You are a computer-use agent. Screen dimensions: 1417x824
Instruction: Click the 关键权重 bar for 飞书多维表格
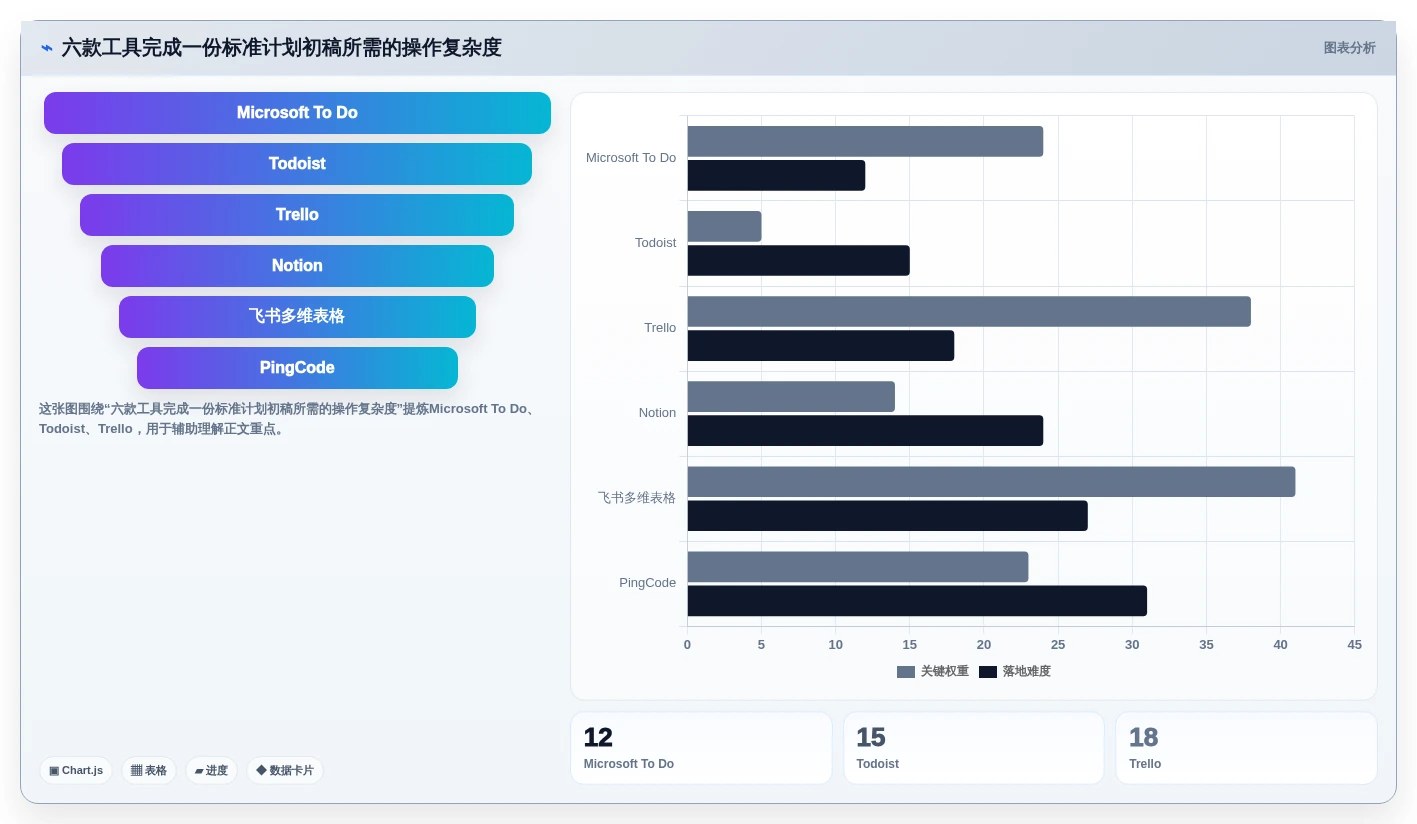[x=991, y=482]
